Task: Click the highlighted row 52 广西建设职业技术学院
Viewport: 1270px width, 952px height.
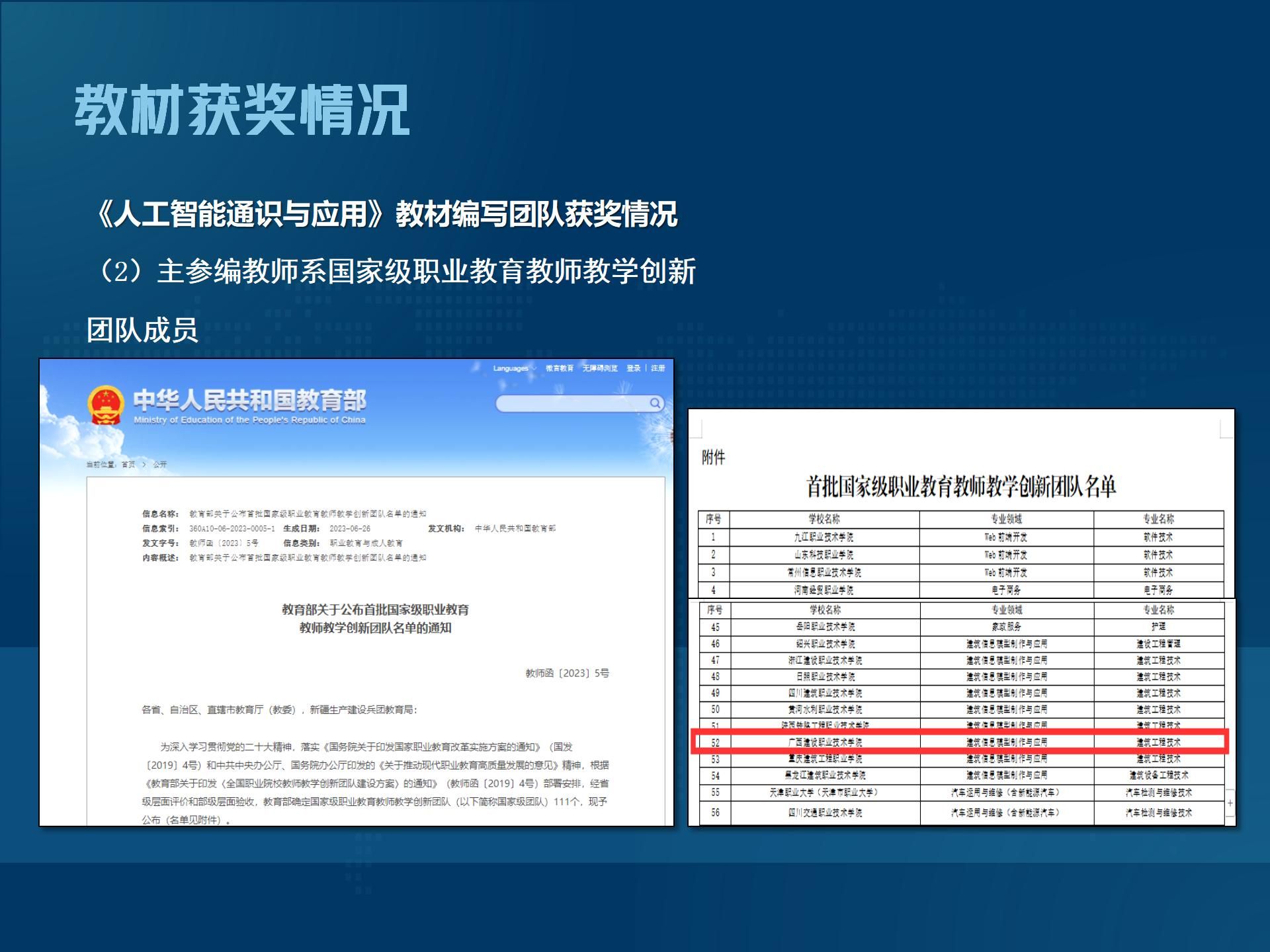Action: tap(825, 742)
